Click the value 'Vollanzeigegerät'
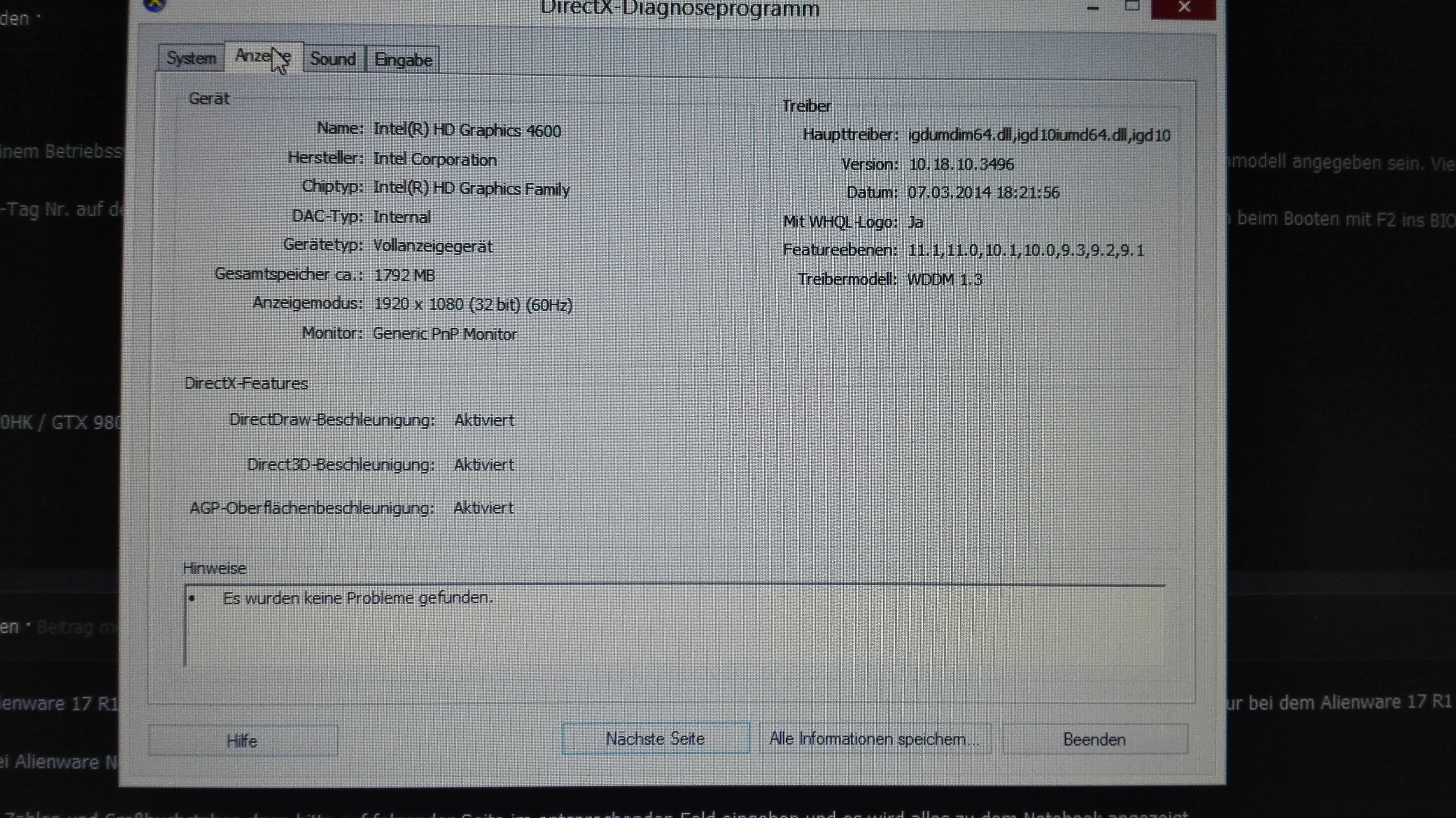1456x818 pixels. coord(433,247)
